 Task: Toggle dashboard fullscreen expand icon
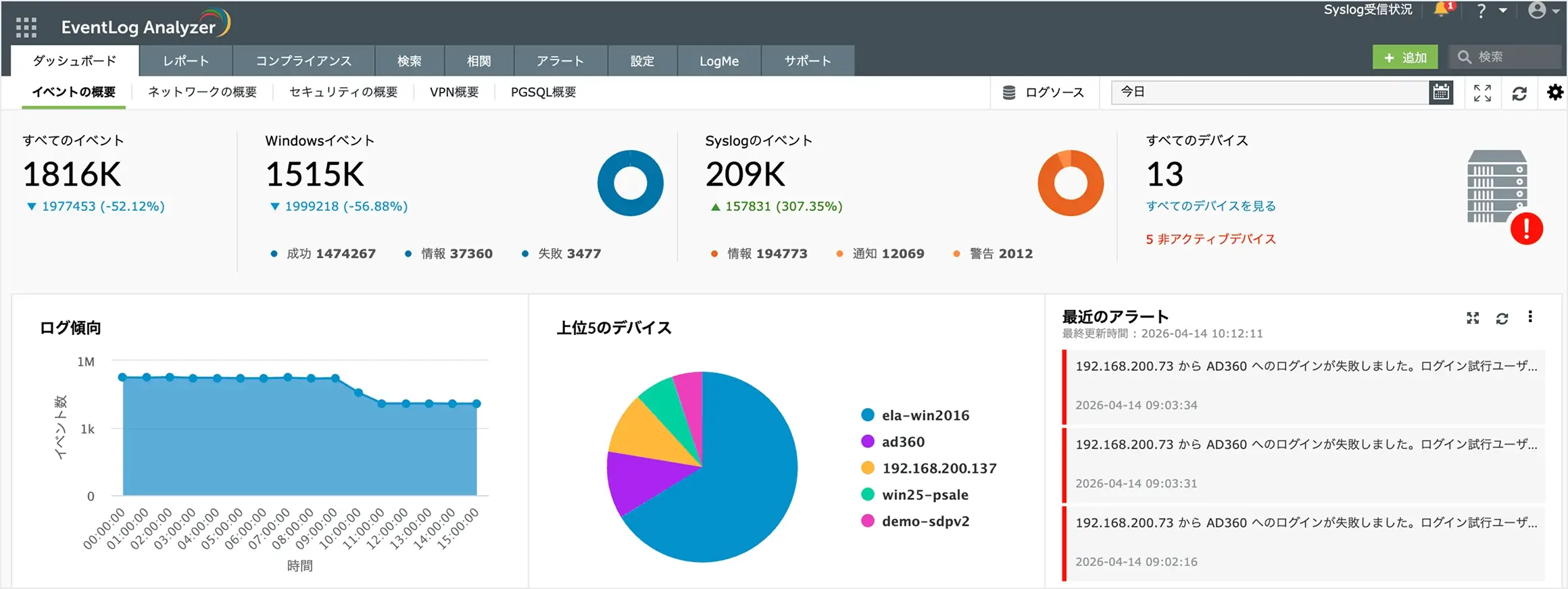pos(1482,93)
